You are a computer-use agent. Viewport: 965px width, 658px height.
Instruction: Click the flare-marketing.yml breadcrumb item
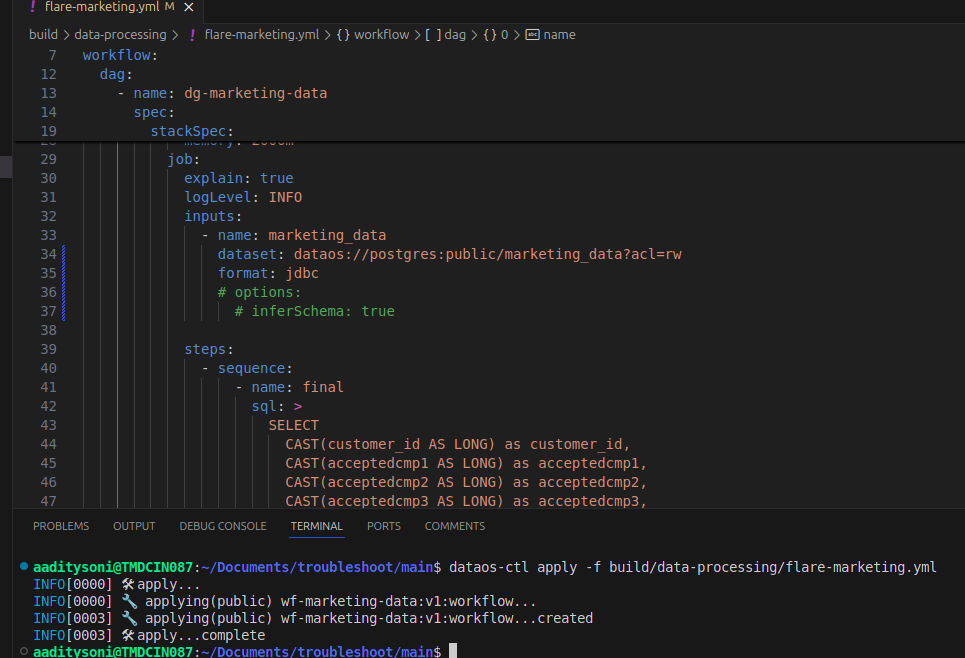tap(262, 35)
